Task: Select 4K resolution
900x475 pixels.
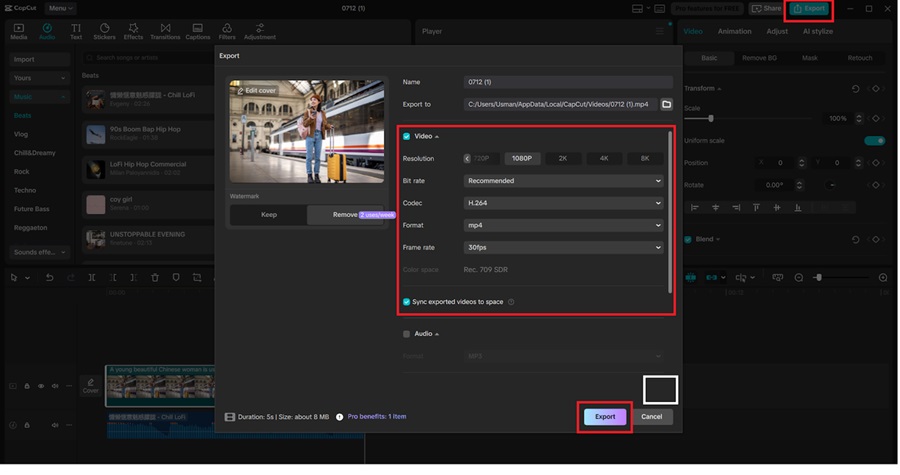Action: pos(604,158)
